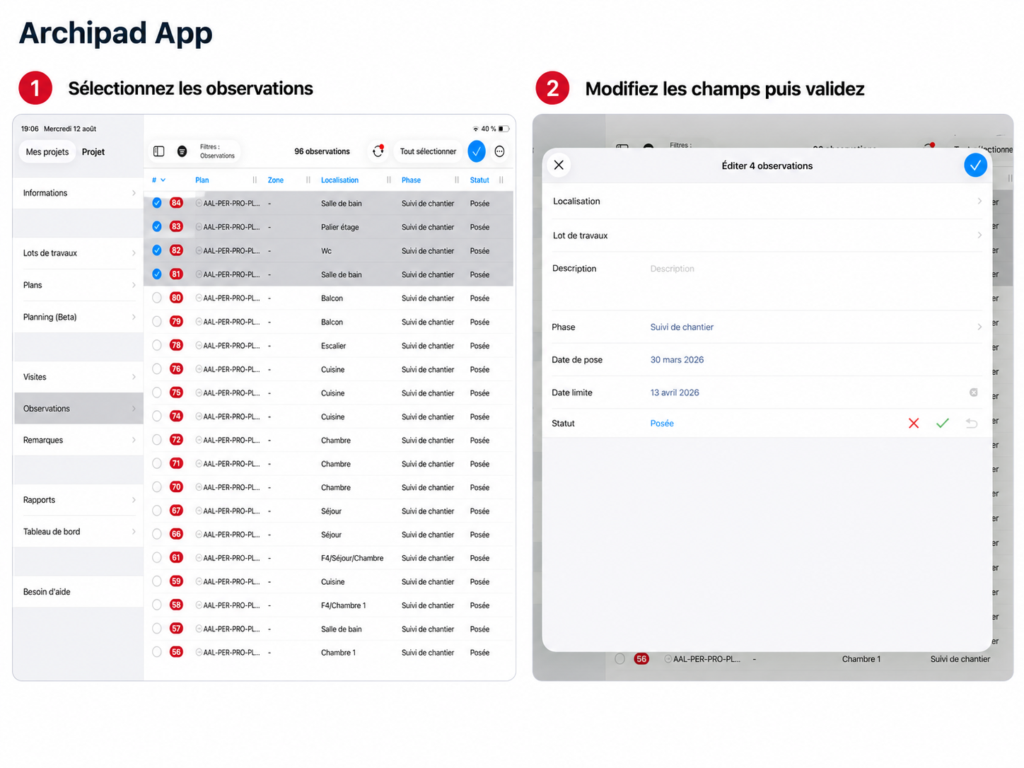Viewport: 1024px width, 768px height.
Task: Set status with the red X icon
Action: pyautogui.click(x=914, y=423)
